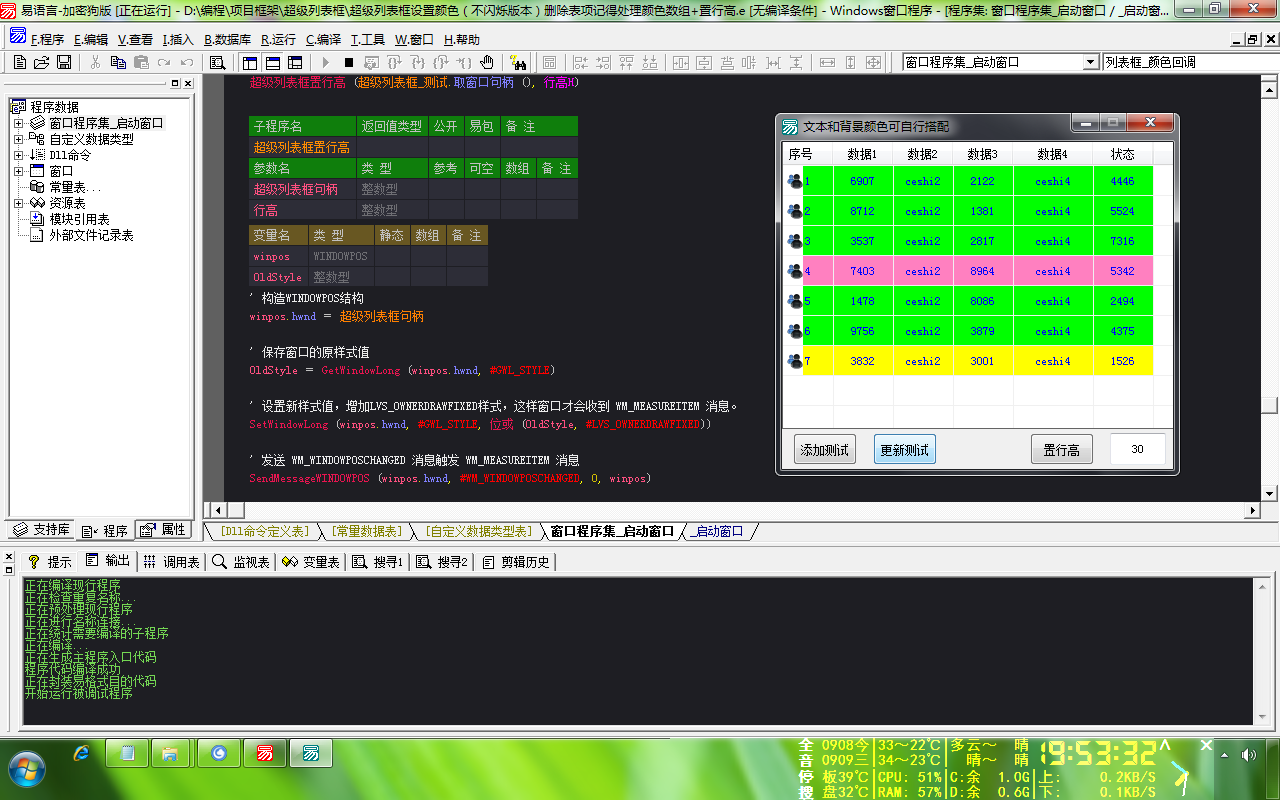Click the hand breakpoint icon in toolbar
This screenshot has height=800, width=1280.
click(x=486, y=62)
